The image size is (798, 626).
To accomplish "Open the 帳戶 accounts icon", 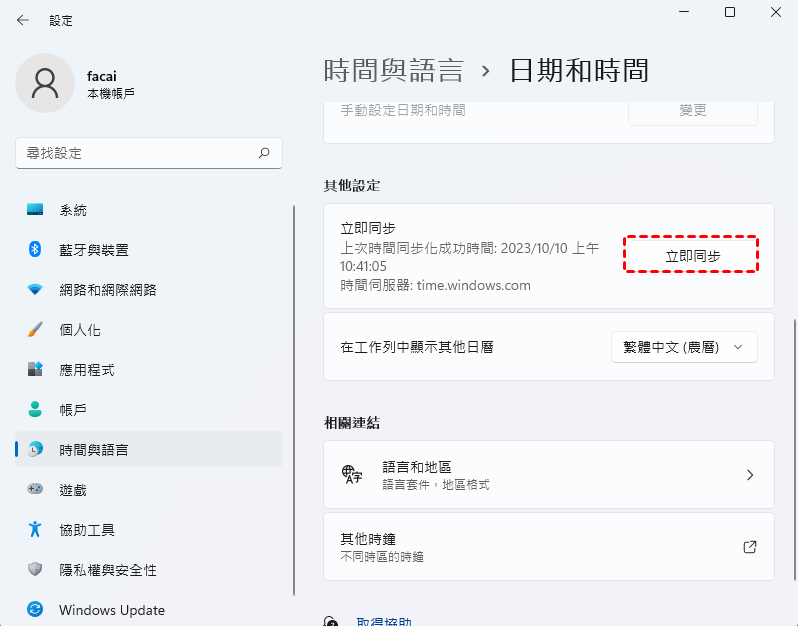I will (x=36, y=410).
